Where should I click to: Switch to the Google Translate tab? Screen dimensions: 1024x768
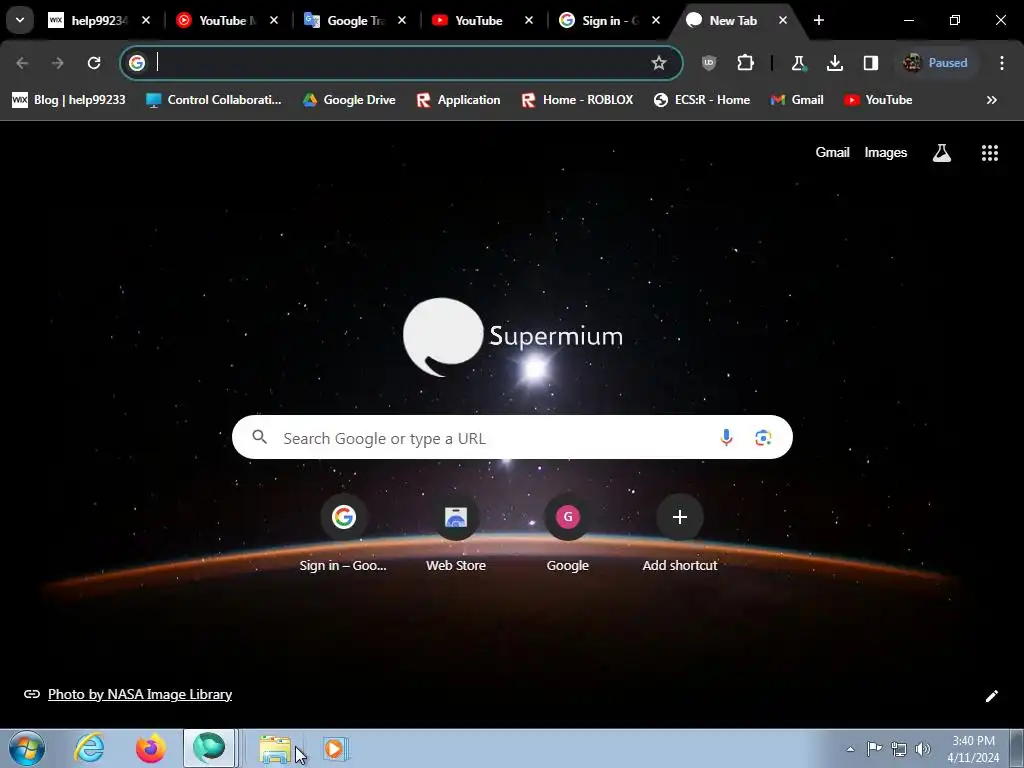tap(355, 20)
